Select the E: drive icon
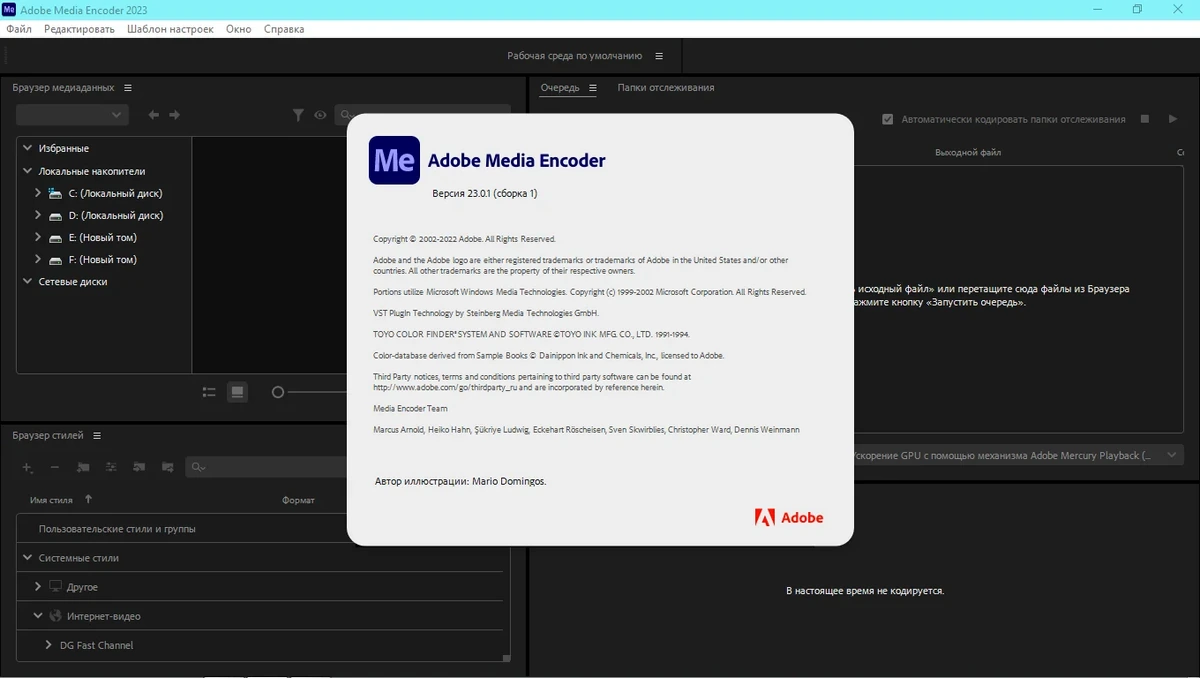Image resolution: width=1200 pixels, height=678 pixels. click(x=55, y=237)
